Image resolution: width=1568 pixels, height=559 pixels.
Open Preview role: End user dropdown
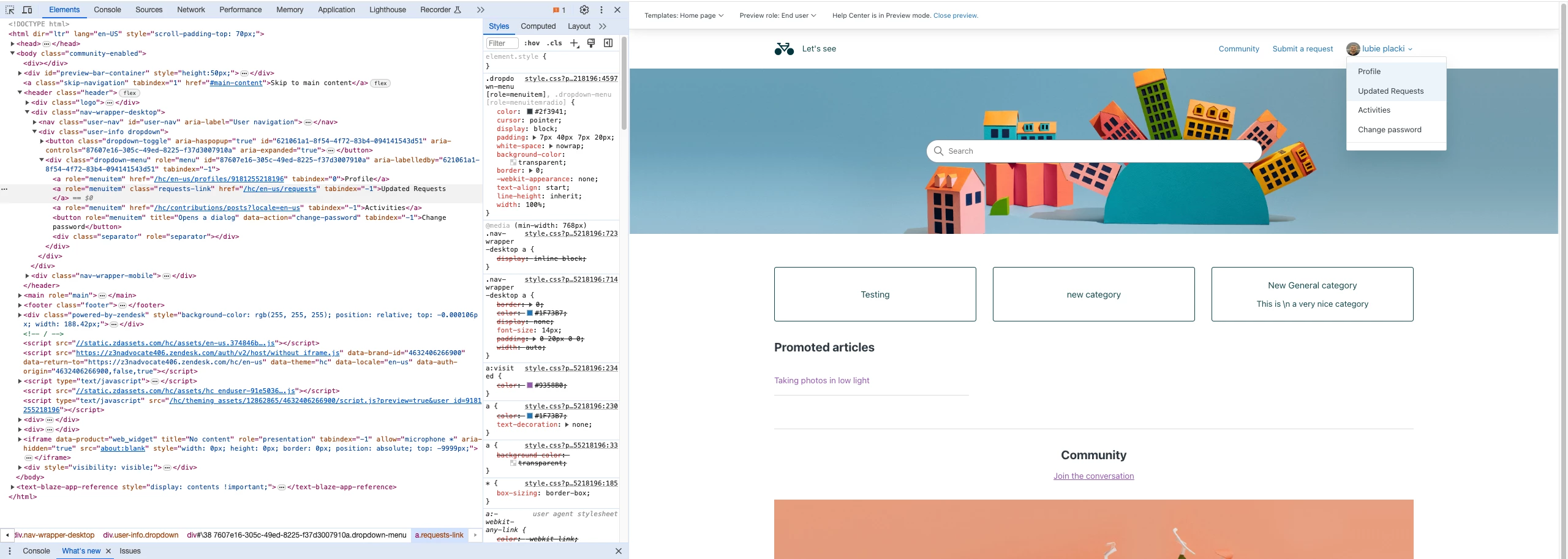coord(777,15)
